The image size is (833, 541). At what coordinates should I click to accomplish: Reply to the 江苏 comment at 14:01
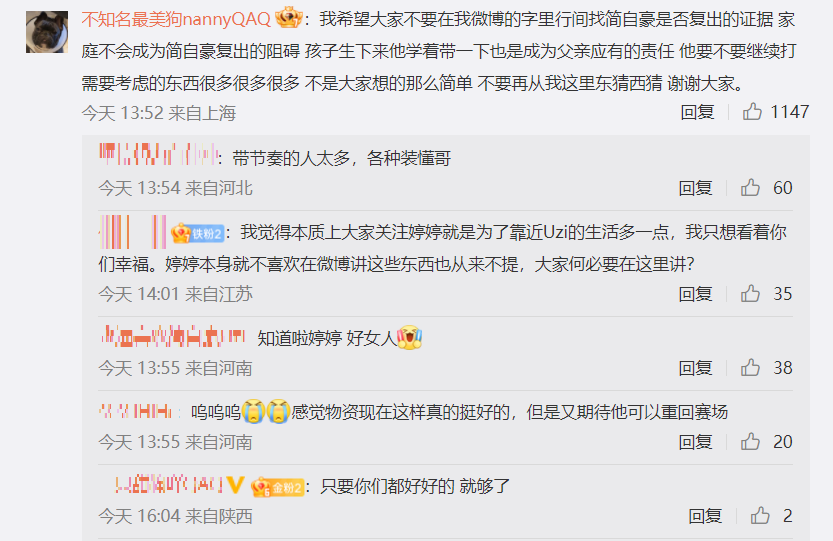(x=695, y=294)
